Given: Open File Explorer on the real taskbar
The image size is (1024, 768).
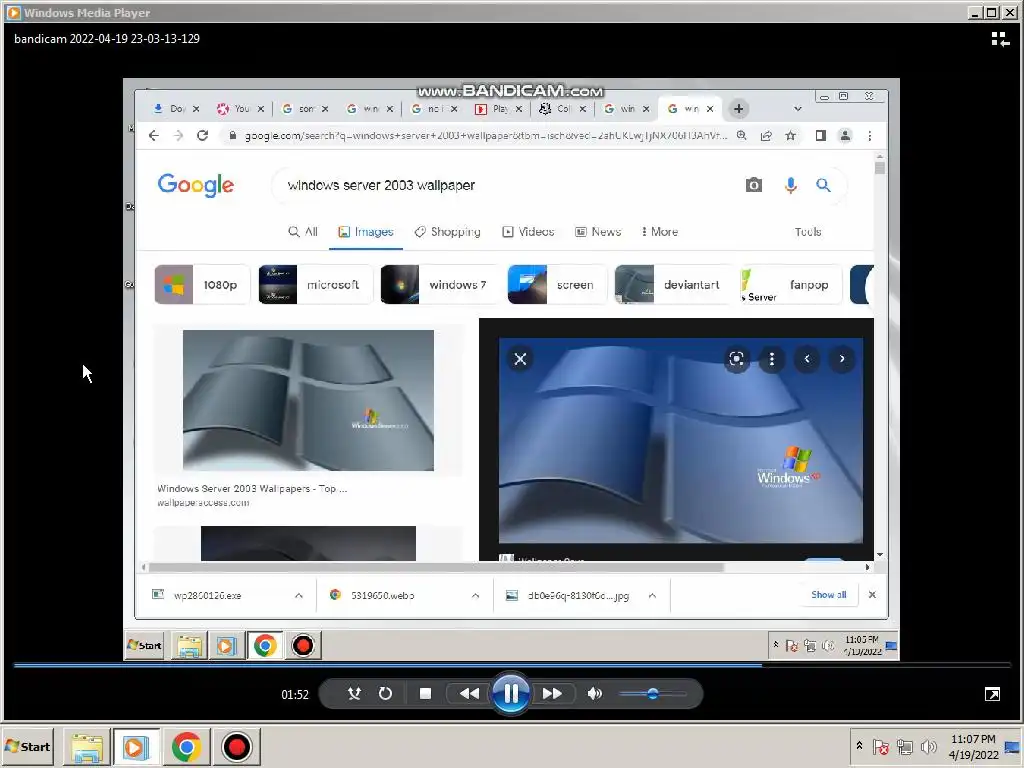Looking at the screenshot, I should pyautogui.click(x=87, y=746).
